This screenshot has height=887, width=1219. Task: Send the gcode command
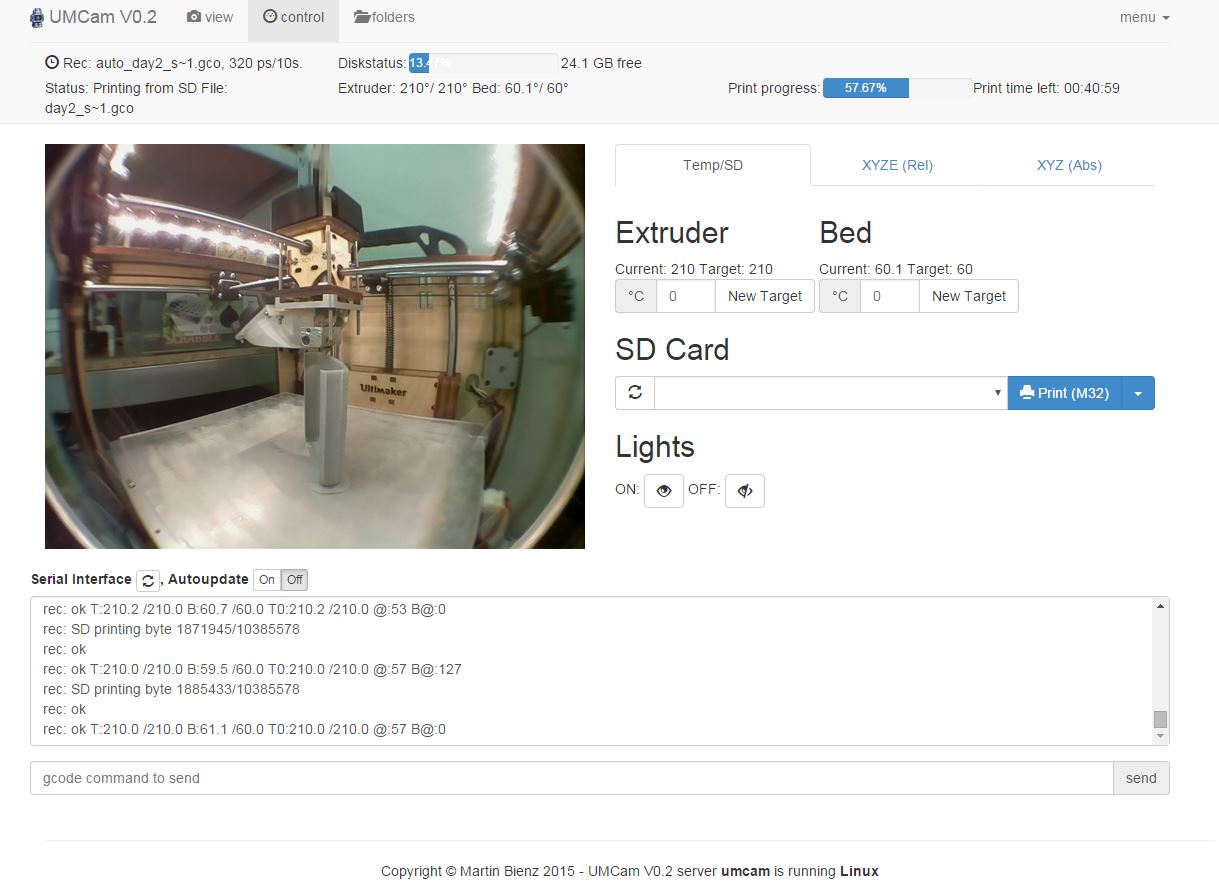[1141, 778]
